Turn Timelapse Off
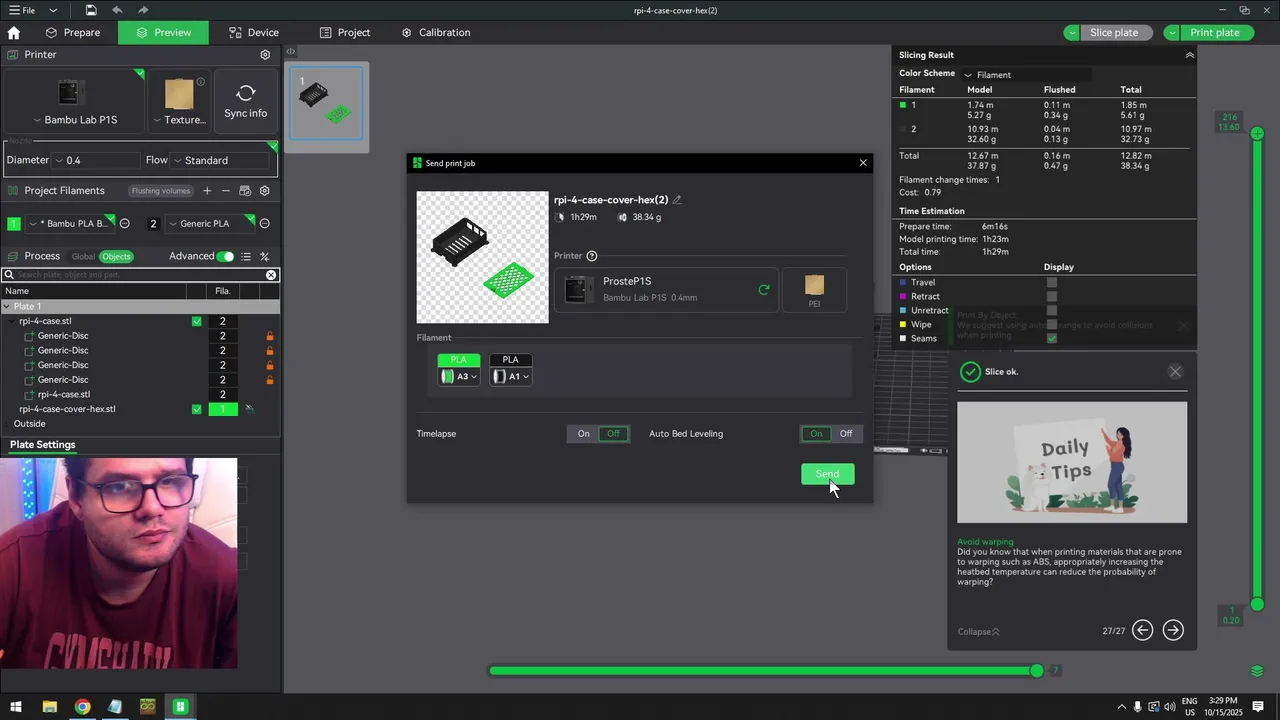Screen dimensions: 1280x720 click(613, 434)
